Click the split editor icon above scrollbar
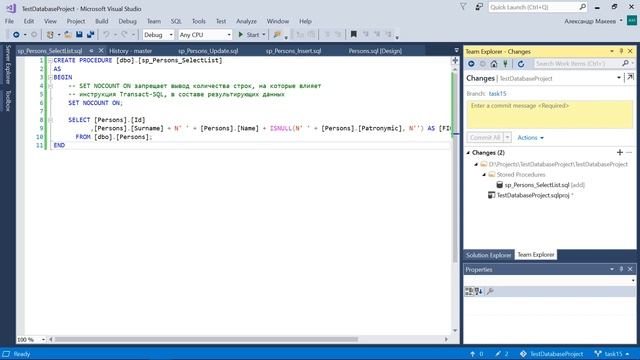The width and height of the screenshot is (640, 360). click(x=455, y=60)
